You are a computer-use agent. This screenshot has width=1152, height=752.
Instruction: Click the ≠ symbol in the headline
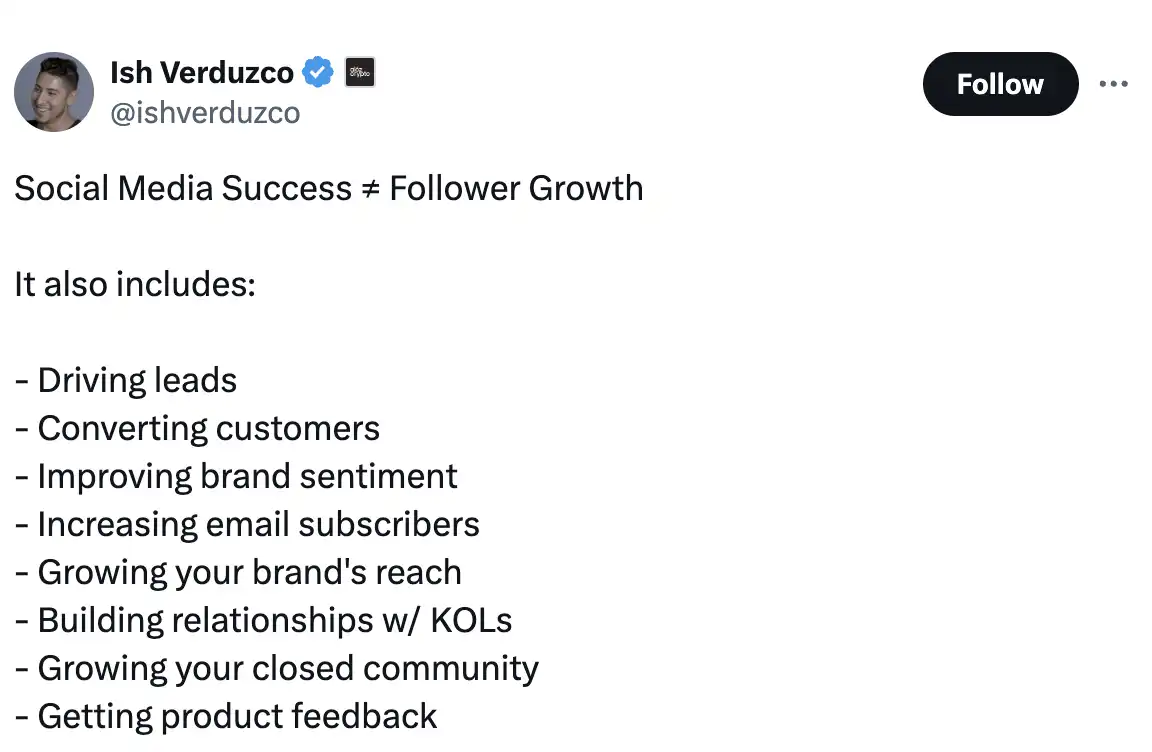(370, 188)
